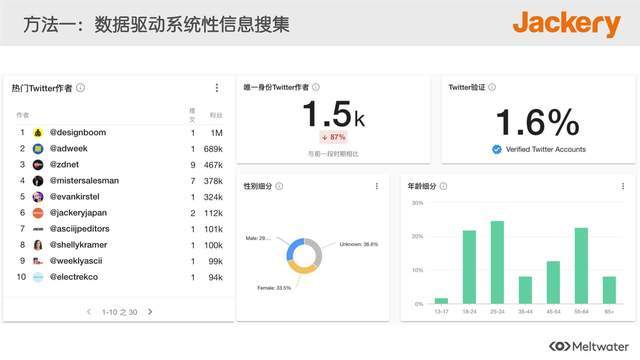640x360 pixels.
Task: Click info icon beside 唯一身份Twitter作者
Action: point(316,87)
